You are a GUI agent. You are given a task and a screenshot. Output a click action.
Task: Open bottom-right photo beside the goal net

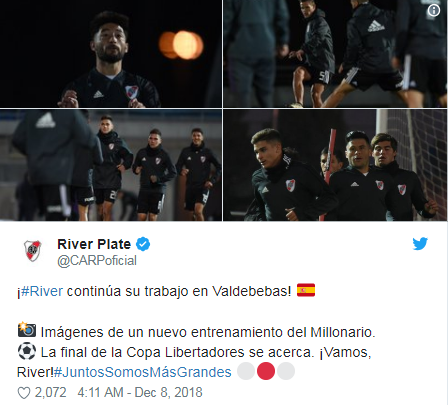tap(335, 165)
